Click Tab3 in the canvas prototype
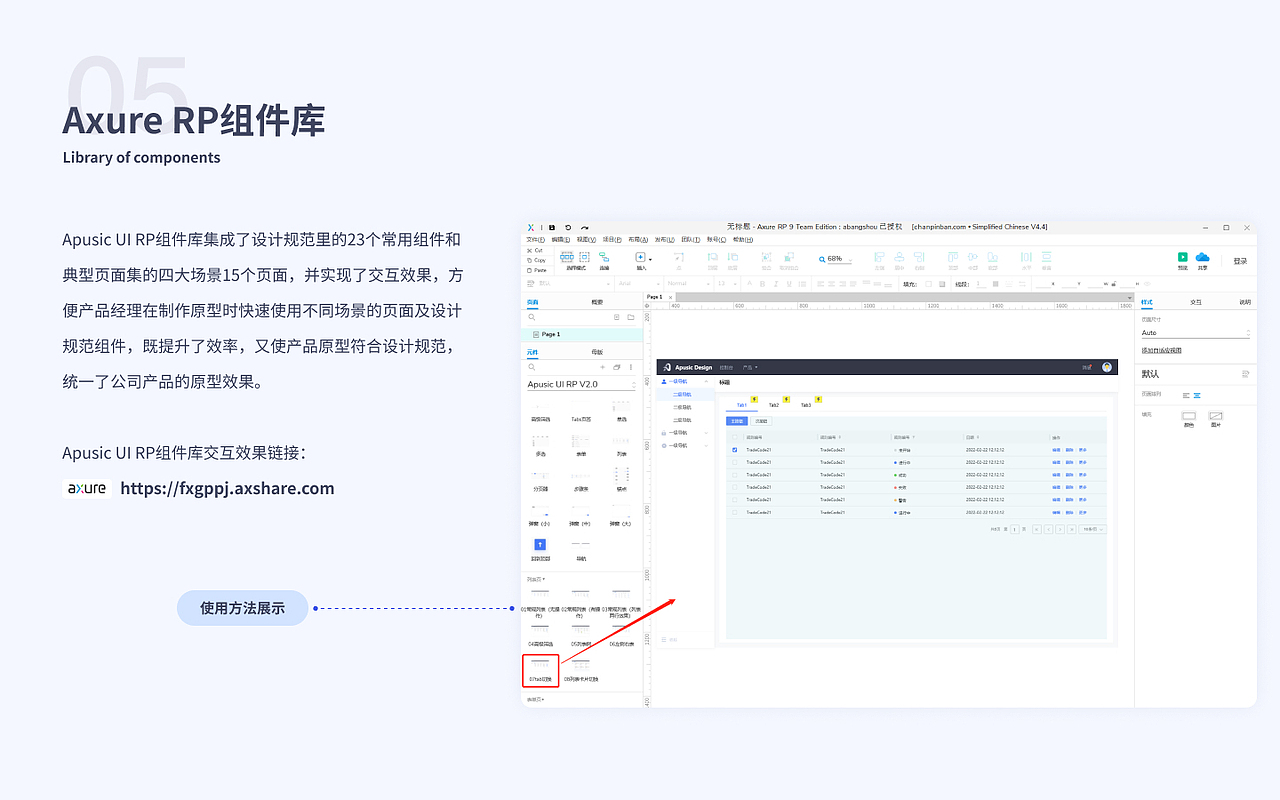The height and width of the screenshot is (800, 1280). point(806,405)
